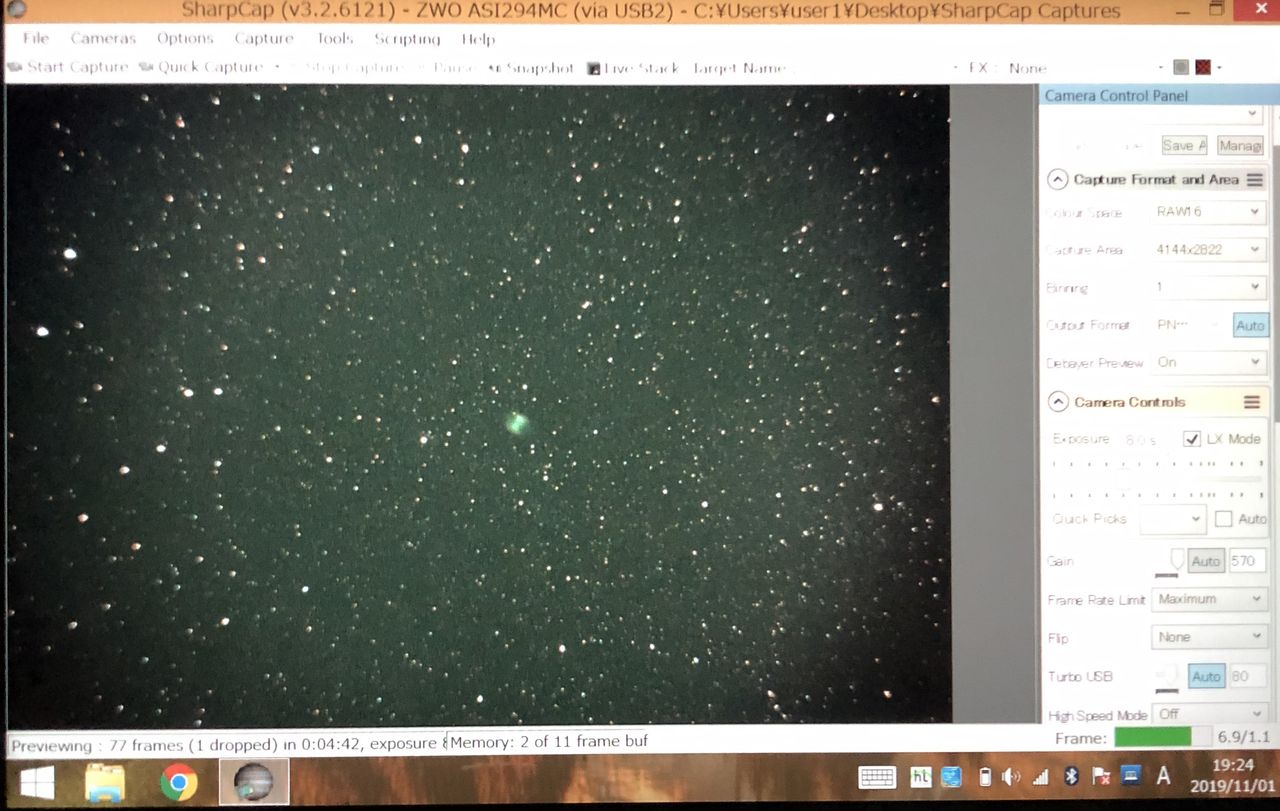
Task: Open the Debayer Preview dropdown
Action: pyautogui.click(x=1208, y=362)
